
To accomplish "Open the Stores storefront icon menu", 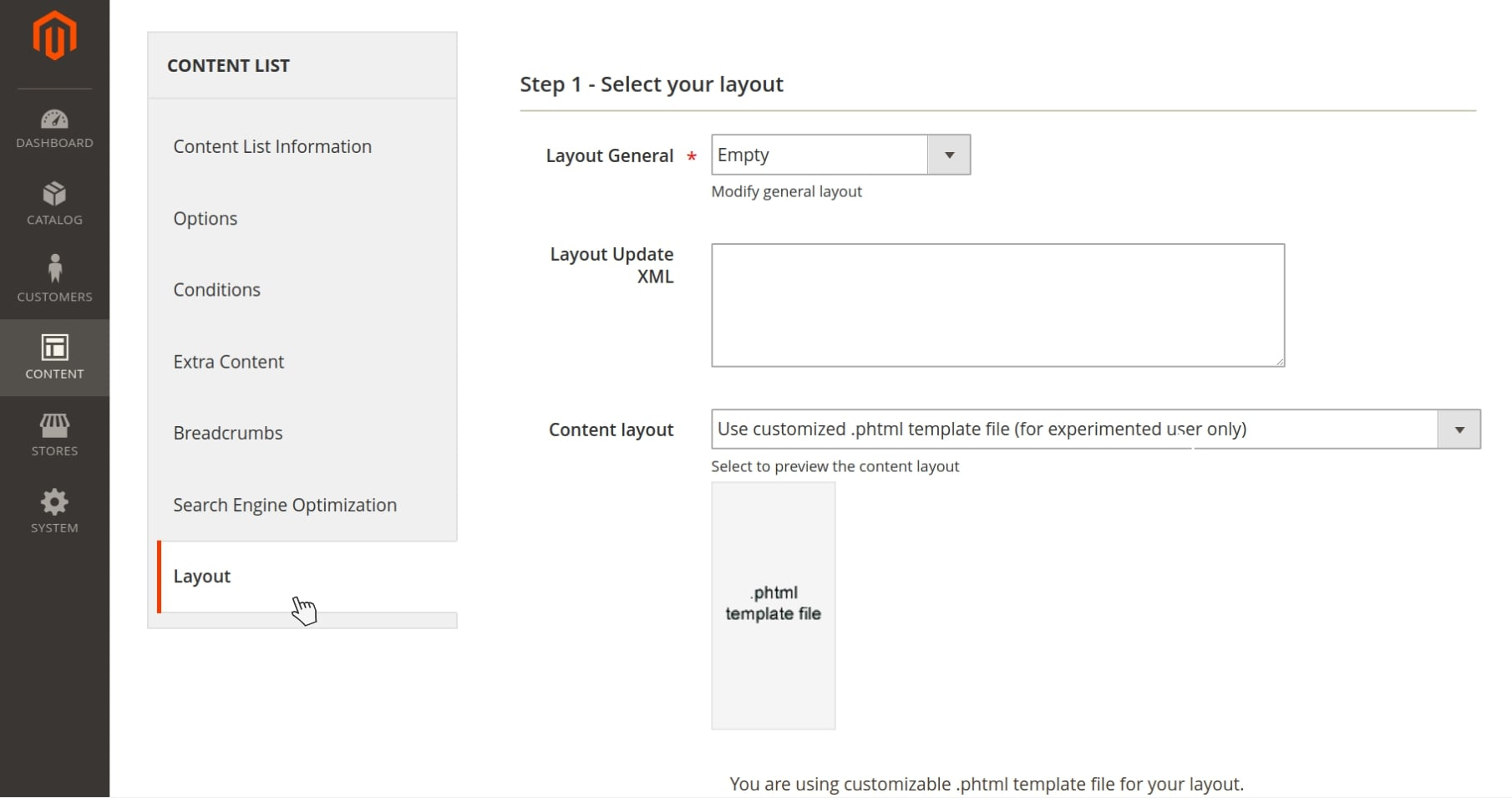I will point(54,435).
